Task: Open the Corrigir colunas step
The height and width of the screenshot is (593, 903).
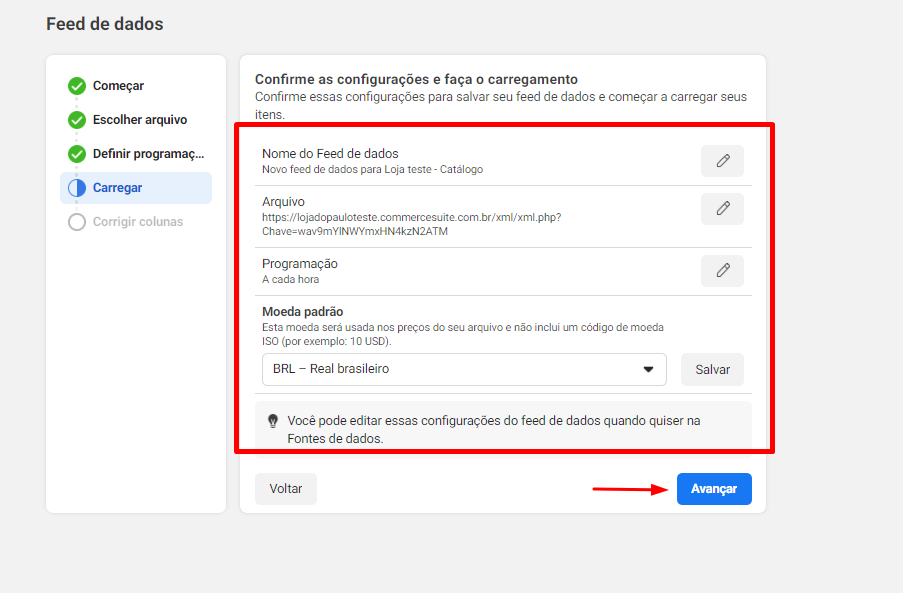Action: [138, 222]
